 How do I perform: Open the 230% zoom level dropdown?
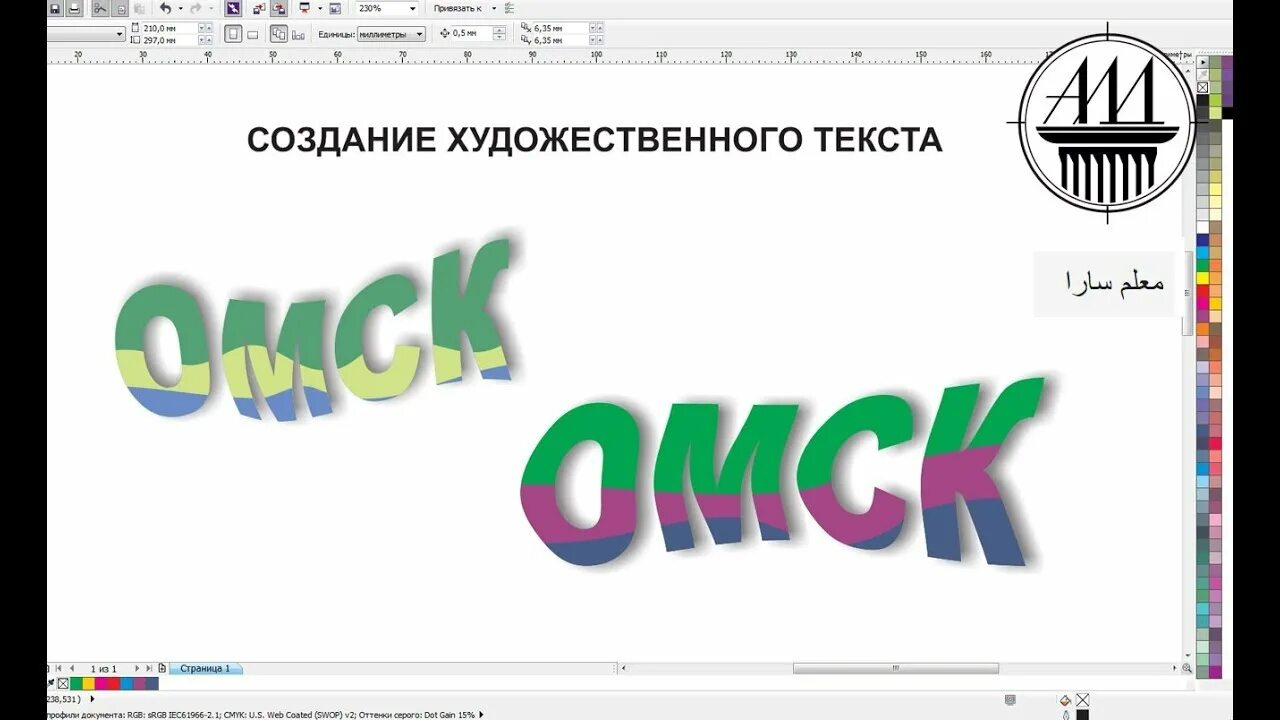pyautogui.click(x=412, y=9)
